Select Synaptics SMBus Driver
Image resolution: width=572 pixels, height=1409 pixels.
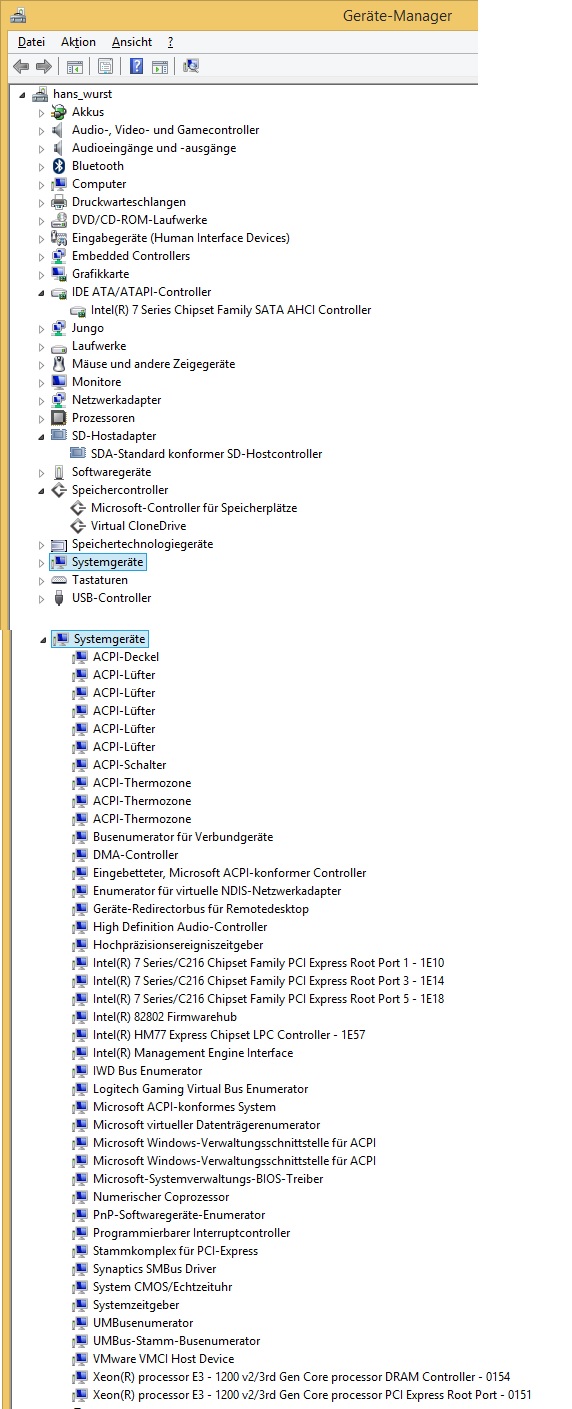tap(155, 1269)
